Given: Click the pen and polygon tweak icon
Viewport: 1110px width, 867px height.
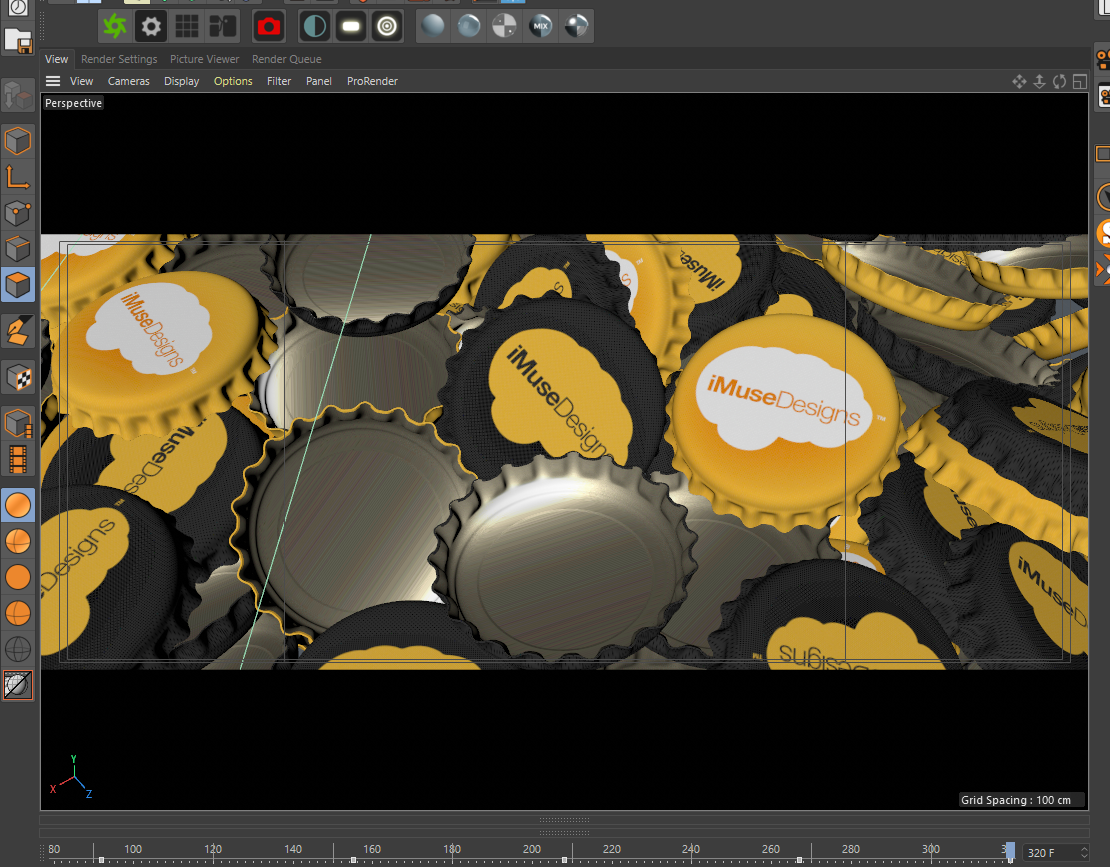Looking at the screenshot, I should point(18,331).
